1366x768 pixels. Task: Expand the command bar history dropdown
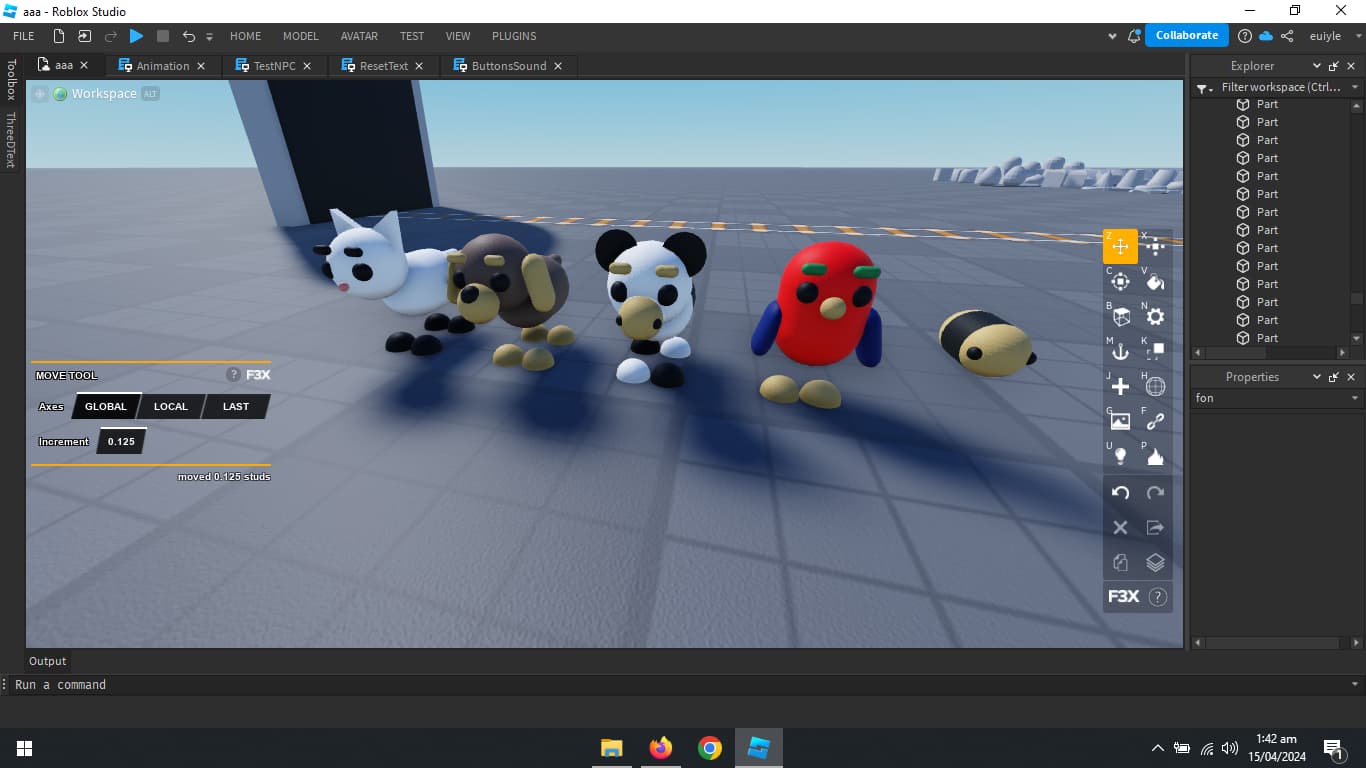(1356, 684)
